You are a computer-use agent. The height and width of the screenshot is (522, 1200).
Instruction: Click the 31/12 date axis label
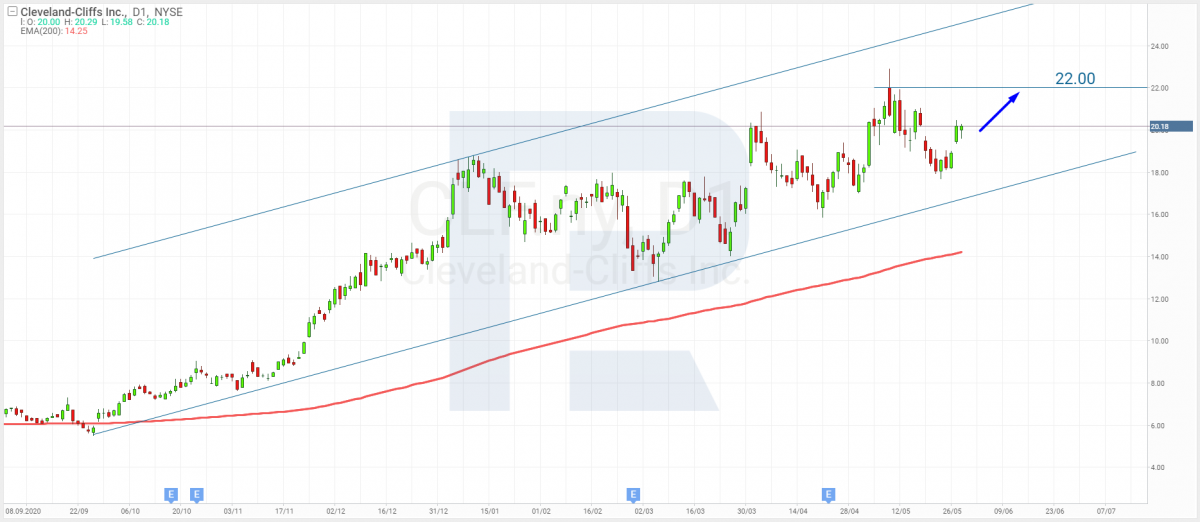coord(439,509)
